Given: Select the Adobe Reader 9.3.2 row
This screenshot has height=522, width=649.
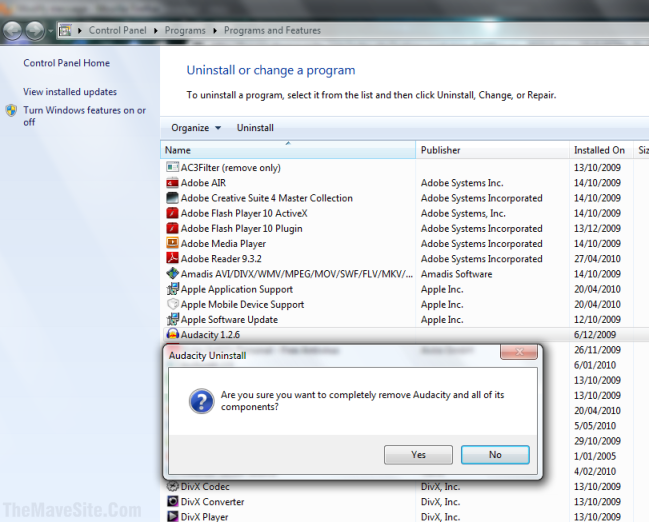Looking at the screenshot, I should click(405, 259).
